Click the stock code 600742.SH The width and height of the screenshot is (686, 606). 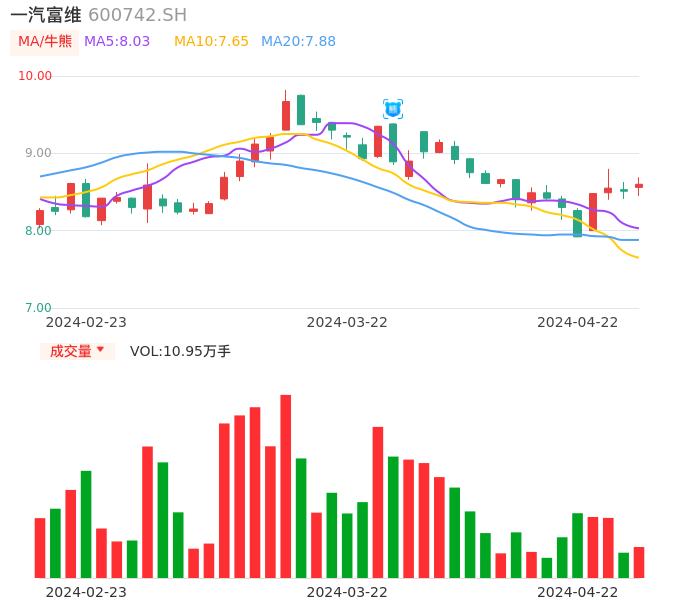(137, 15)
